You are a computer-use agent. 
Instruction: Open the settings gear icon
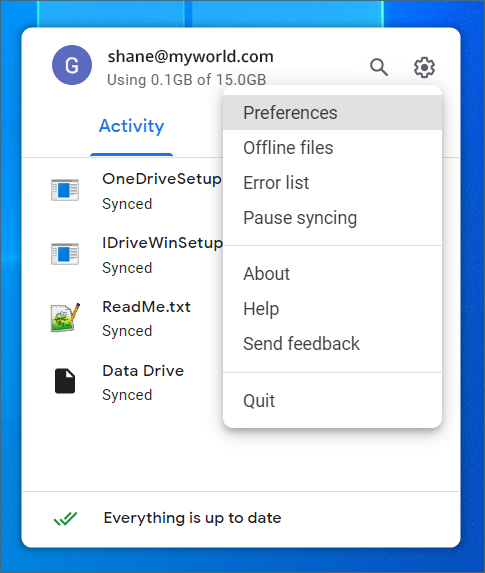click(424, 67)
